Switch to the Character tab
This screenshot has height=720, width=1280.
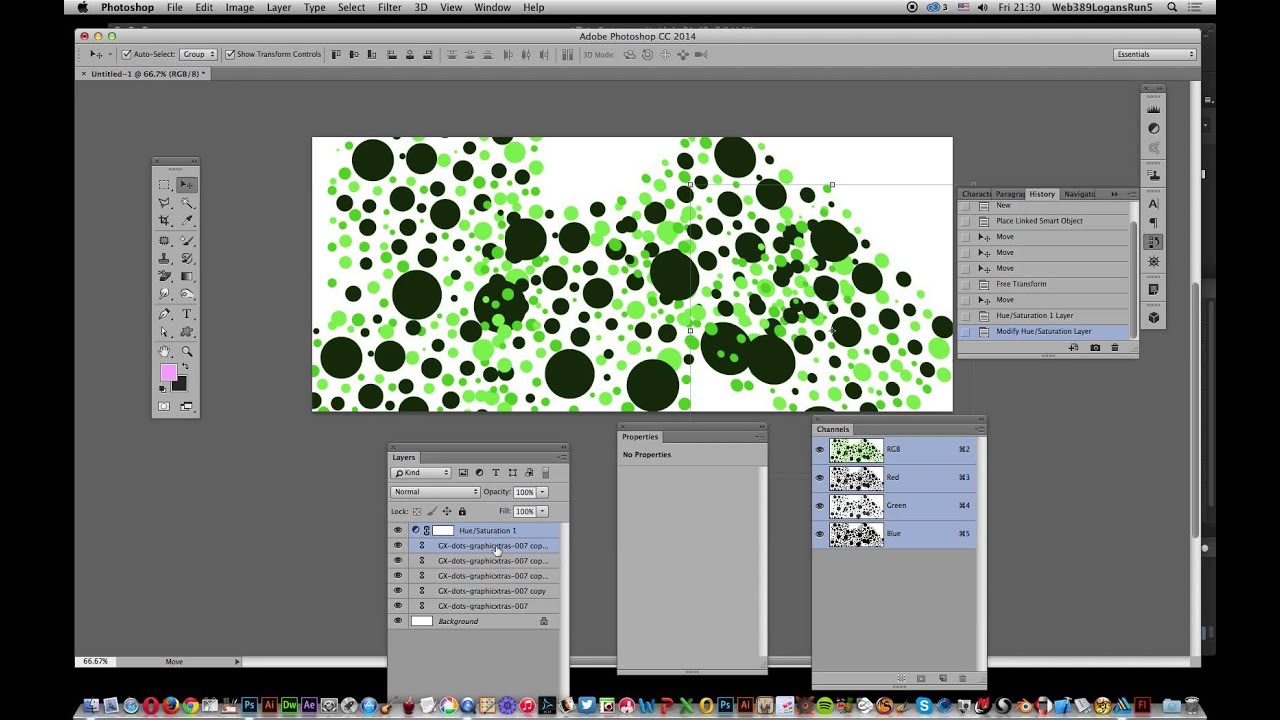click(977, 194)
